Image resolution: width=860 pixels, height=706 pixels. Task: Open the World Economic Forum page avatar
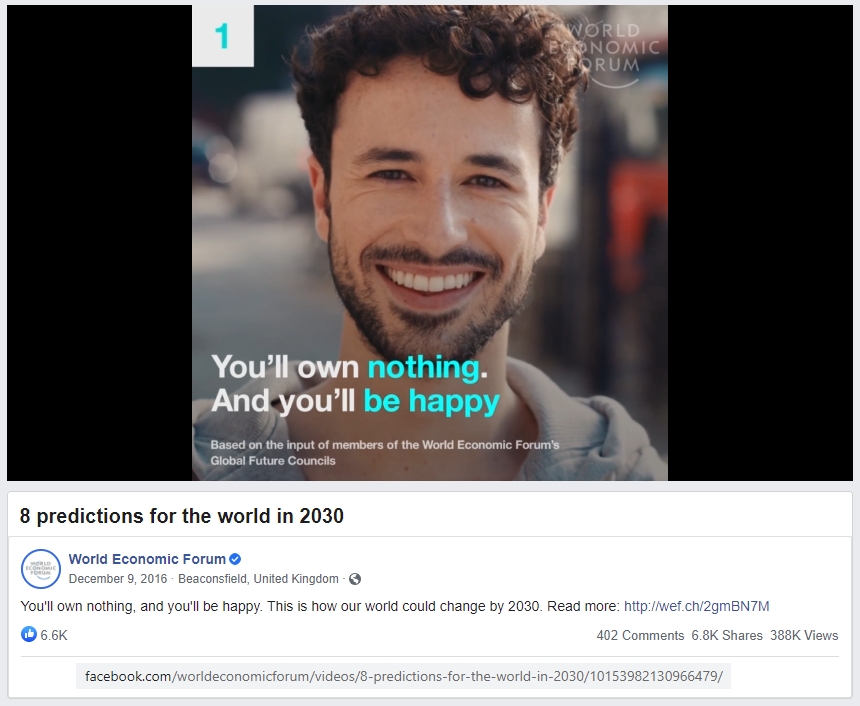point(41,569)
